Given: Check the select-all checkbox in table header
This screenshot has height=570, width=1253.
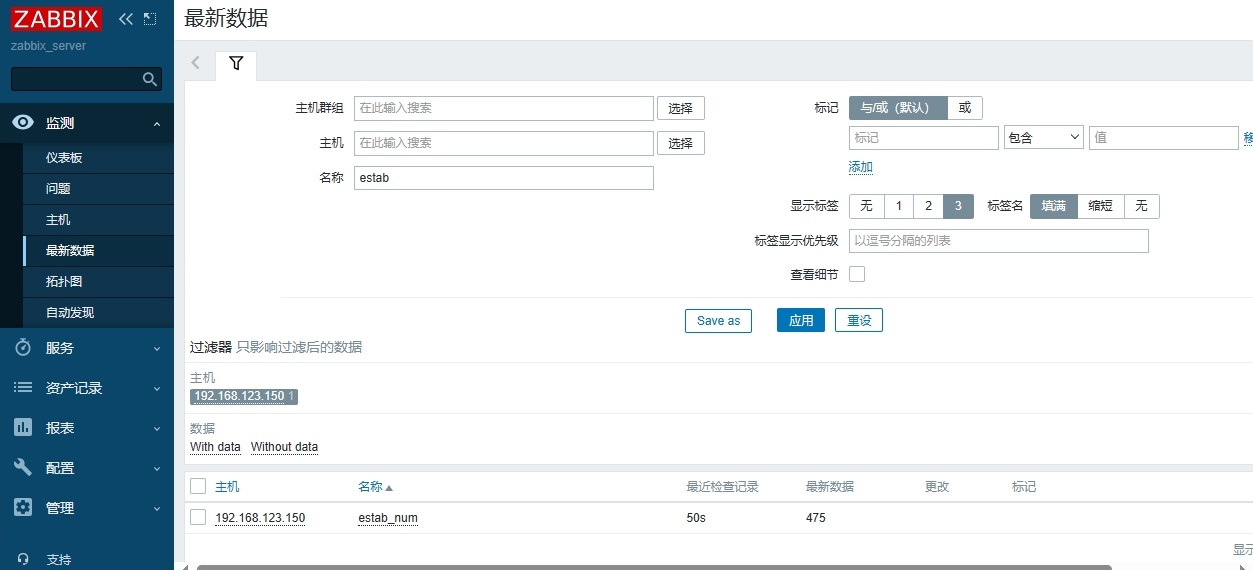Looking at the screenshot, I should pos(198,486).
